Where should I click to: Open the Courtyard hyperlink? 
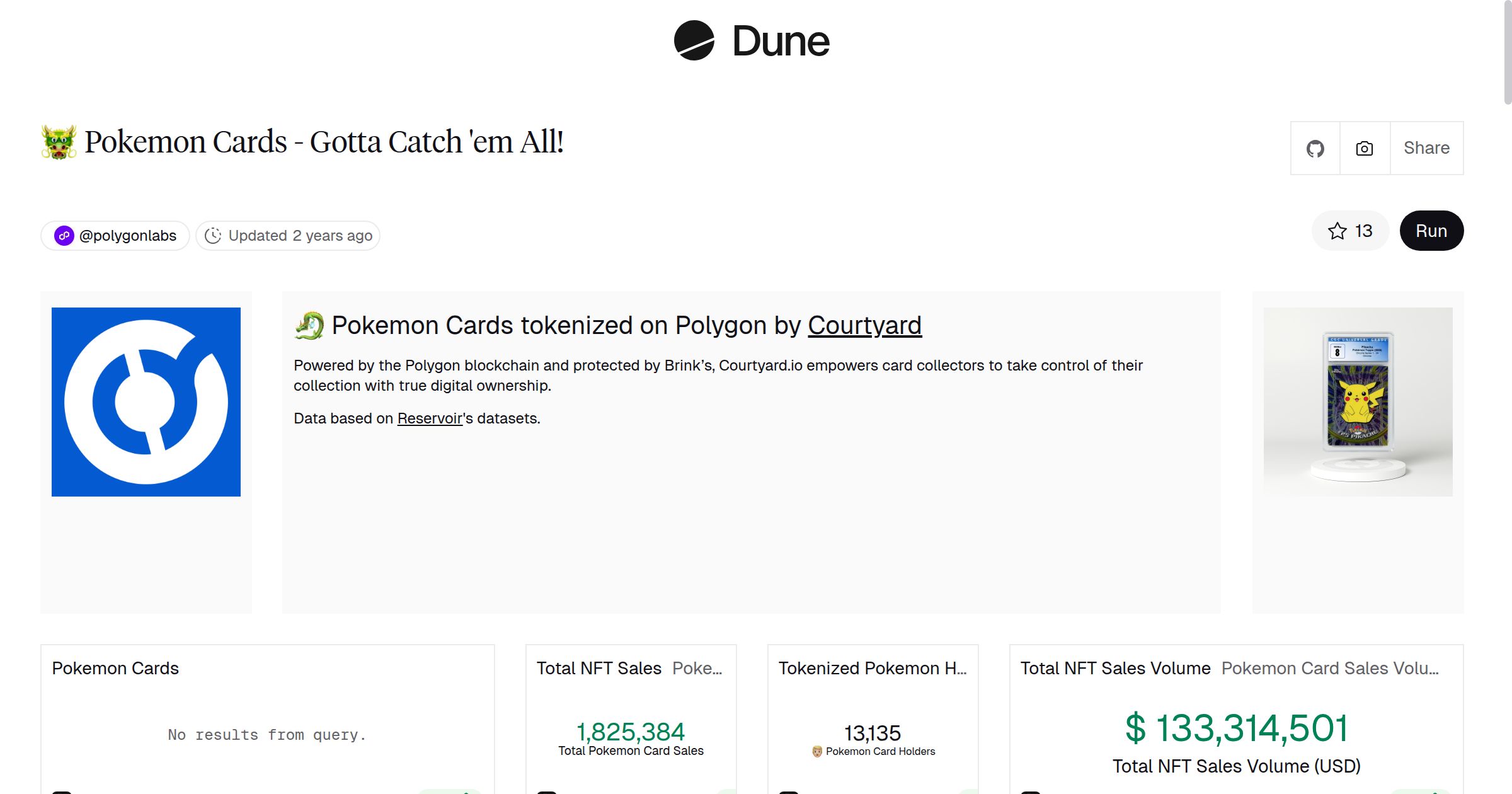(864, 326)
